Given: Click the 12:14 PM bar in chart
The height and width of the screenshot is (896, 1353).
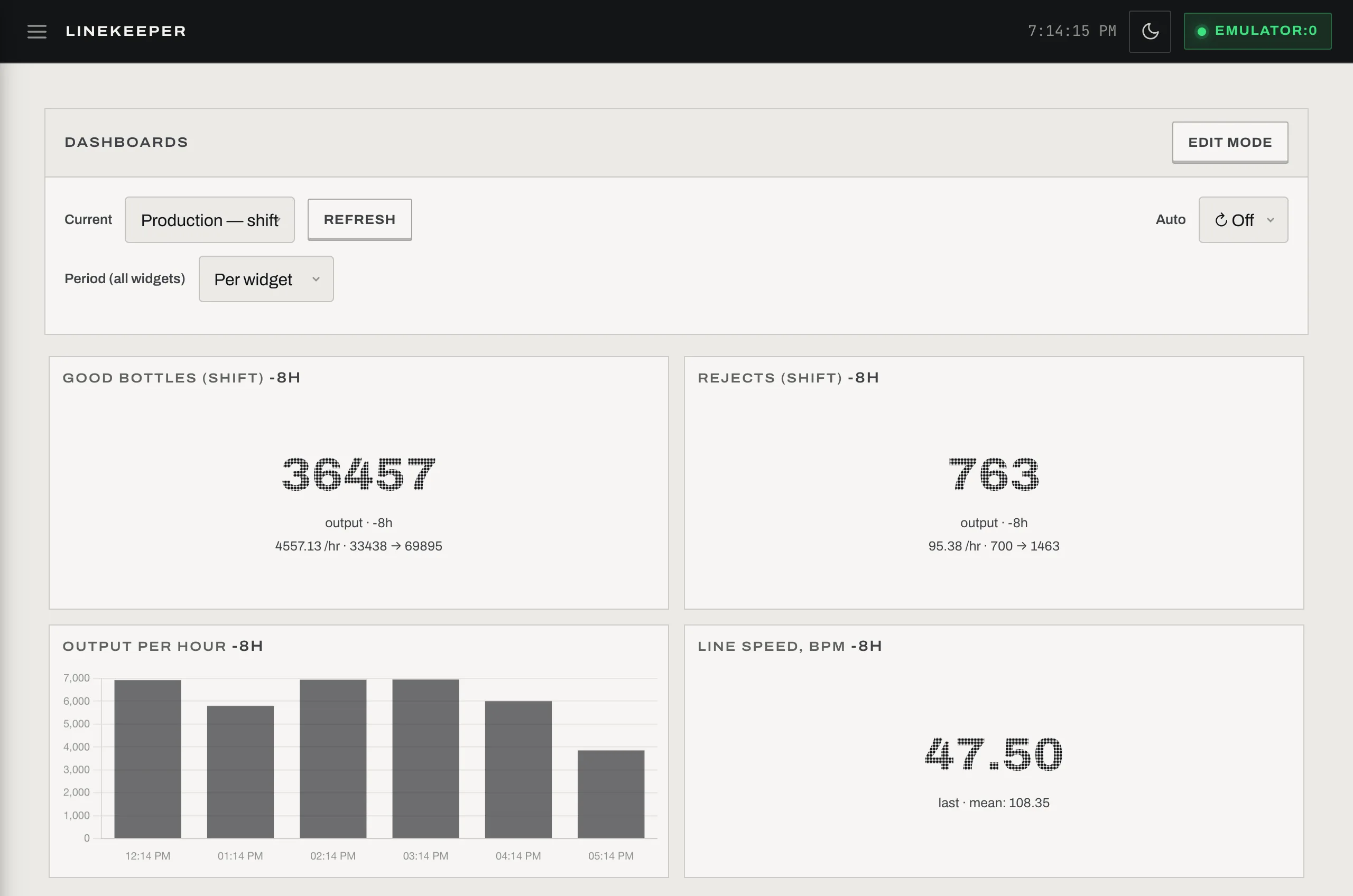Looking at the screenshot, I should tap(147, 759).
